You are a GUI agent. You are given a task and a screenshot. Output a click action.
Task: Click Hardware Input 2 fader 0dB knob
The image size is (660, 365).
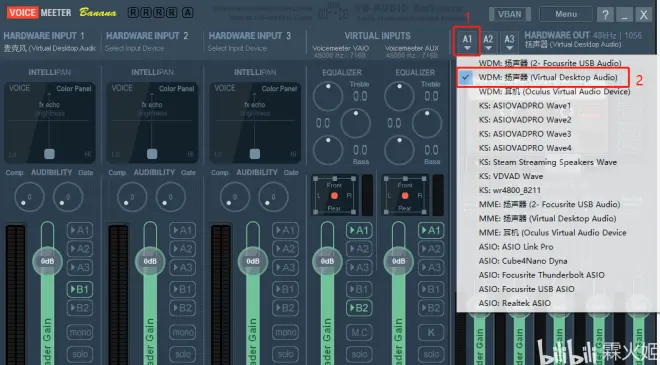150,261
